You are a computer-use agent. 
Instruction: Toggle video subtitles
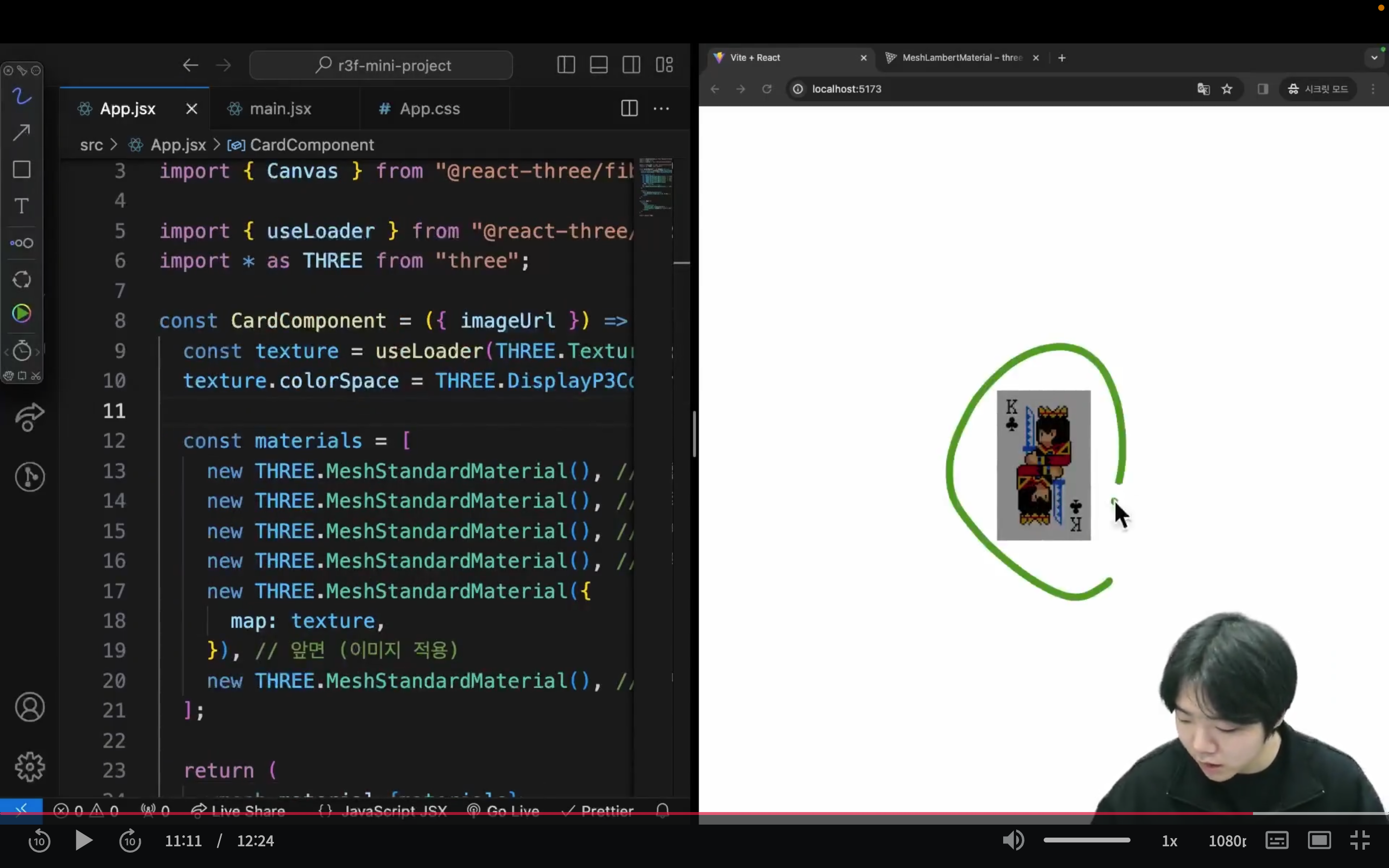(x=1277, y=841)
